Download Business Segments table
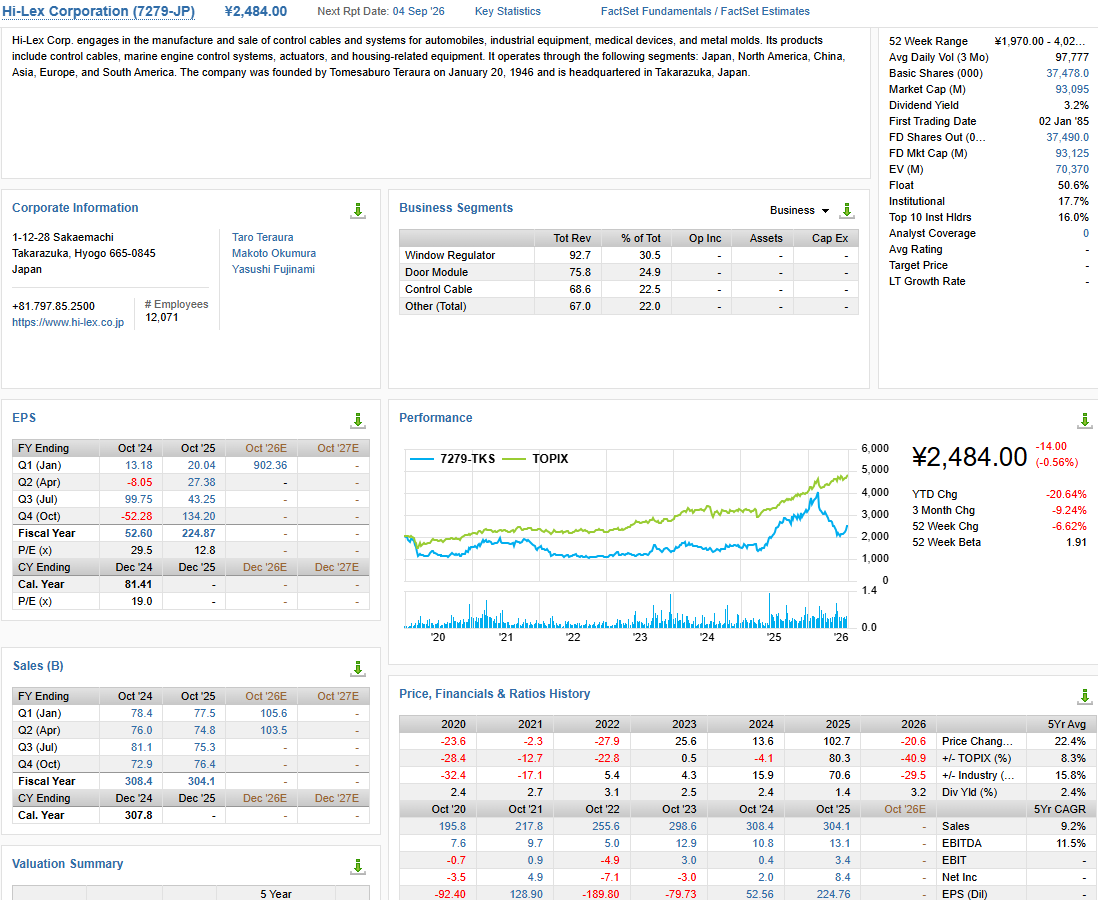 [x=847, y=210]
